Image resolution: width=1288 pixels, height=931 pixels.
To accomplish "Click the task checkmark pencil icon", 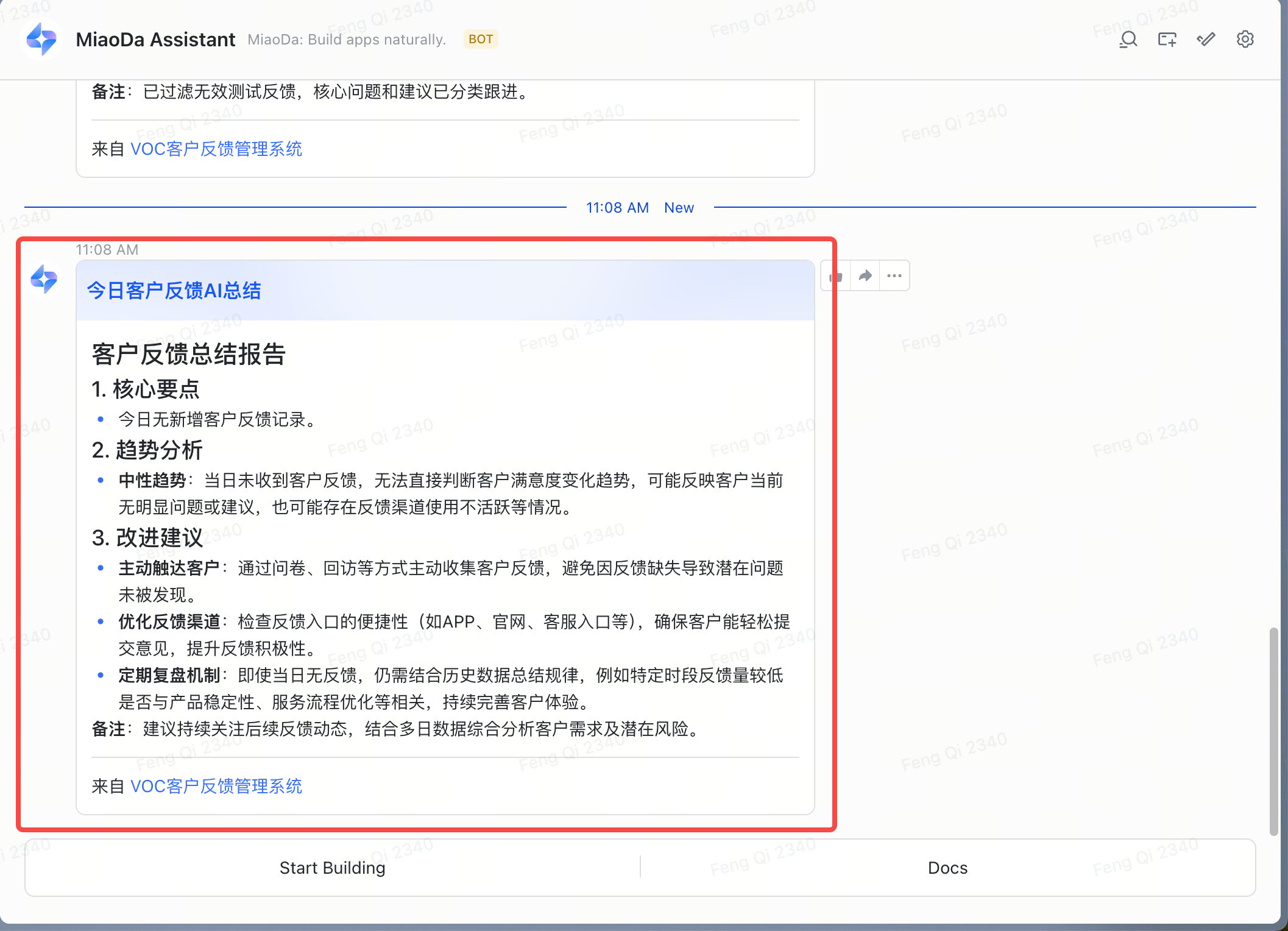I will pyautogui.click(x=1206, y=40).
